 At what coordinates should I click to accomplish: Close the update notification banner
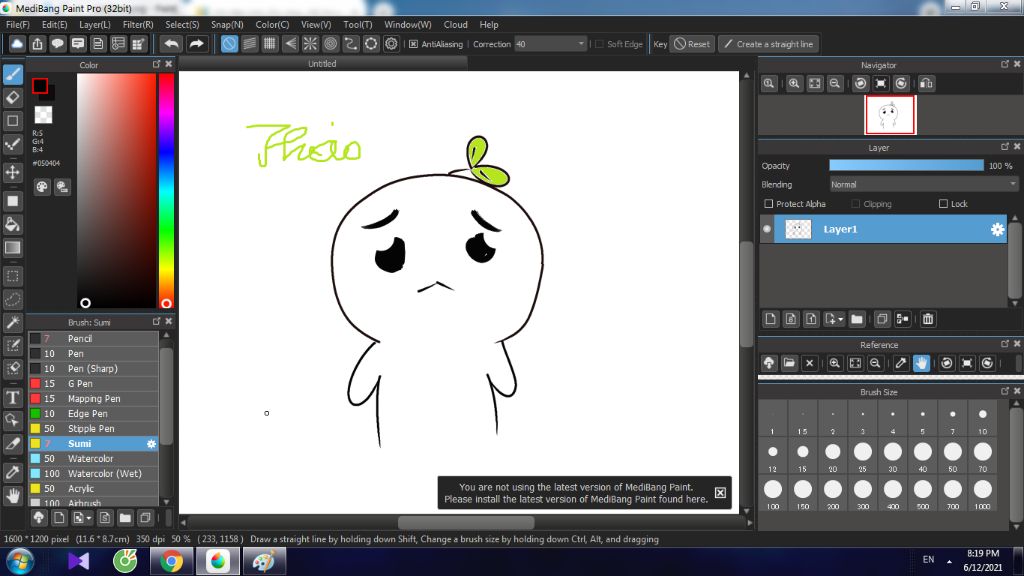point(720,492)
